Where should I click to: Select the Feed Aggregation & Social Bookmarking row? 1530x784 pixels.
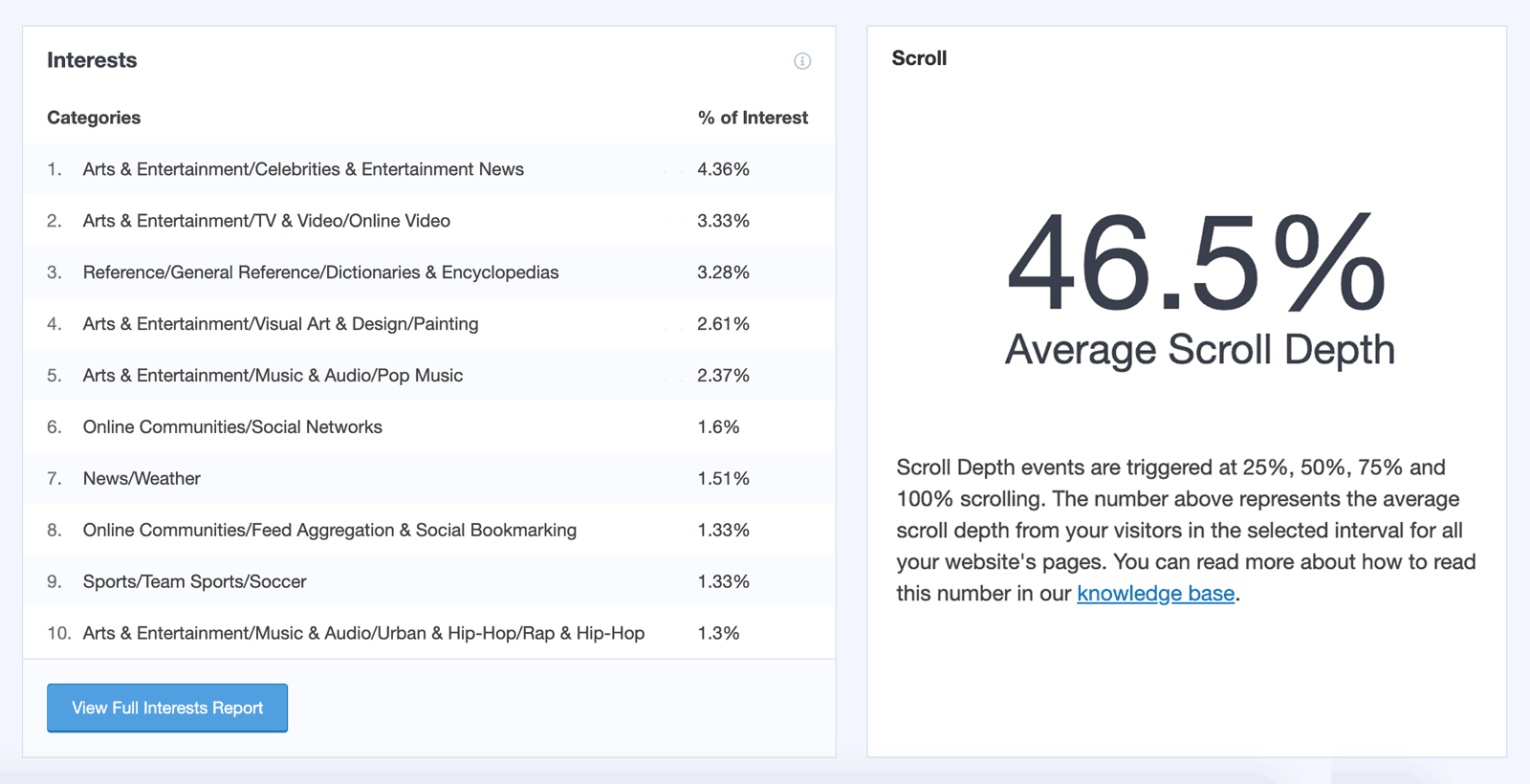[329, 530]
